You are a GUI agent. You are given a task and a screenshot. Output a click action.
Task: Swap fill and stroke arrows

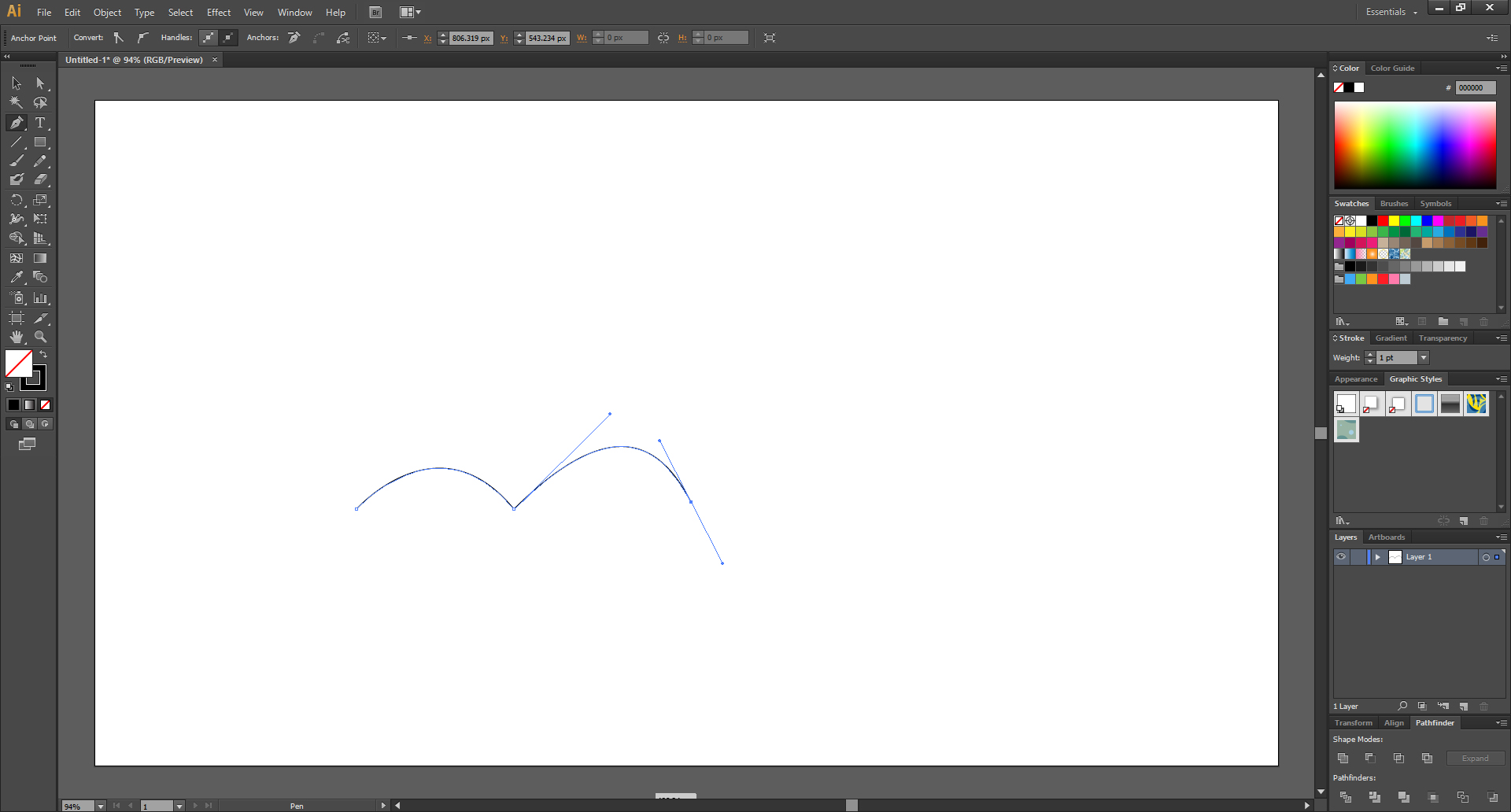(43, 355)
